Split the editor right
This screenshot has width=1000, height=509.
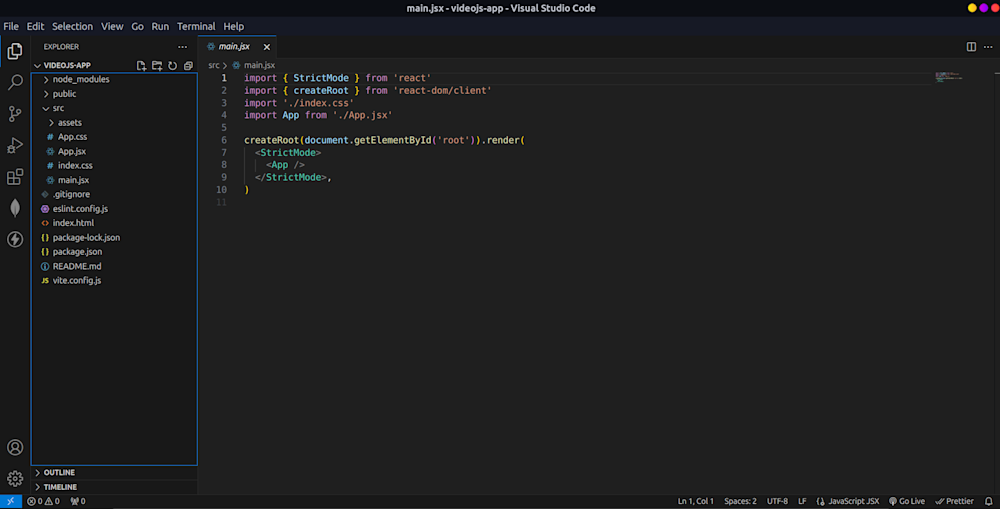point(971,47)
